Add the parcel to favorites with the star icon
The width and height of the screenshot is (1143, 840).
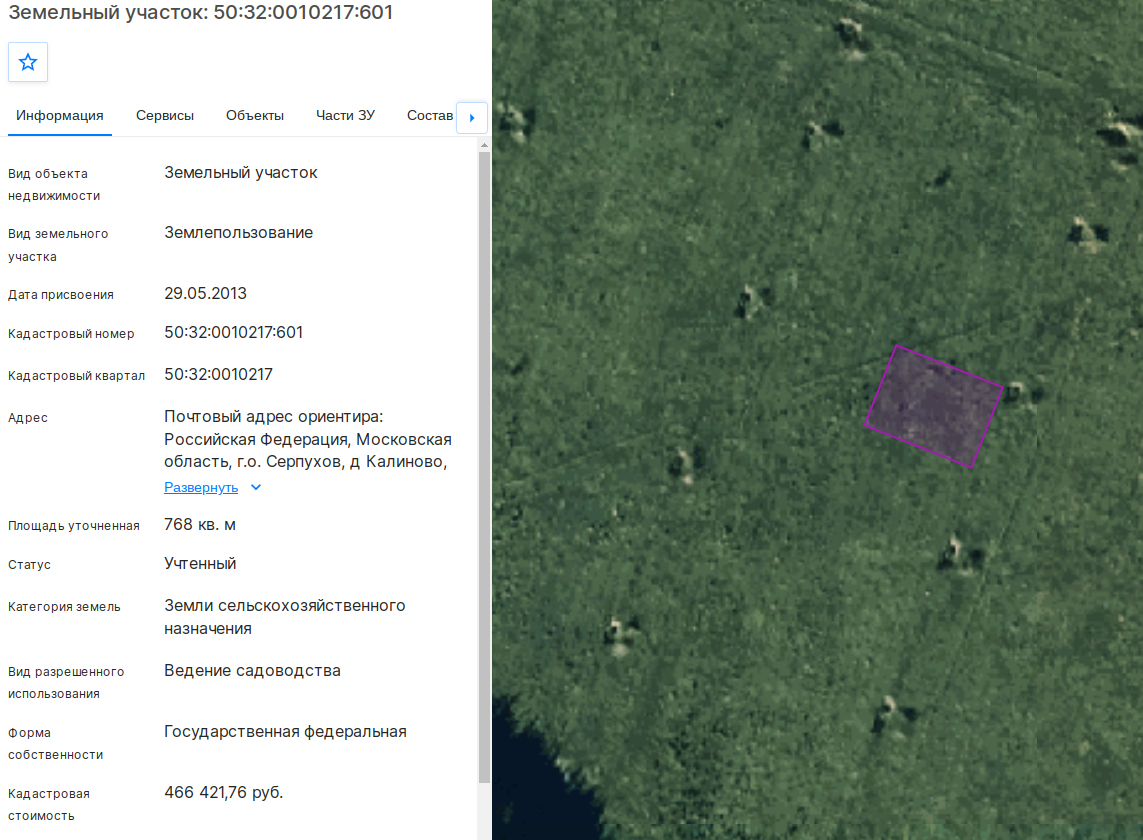28,62
